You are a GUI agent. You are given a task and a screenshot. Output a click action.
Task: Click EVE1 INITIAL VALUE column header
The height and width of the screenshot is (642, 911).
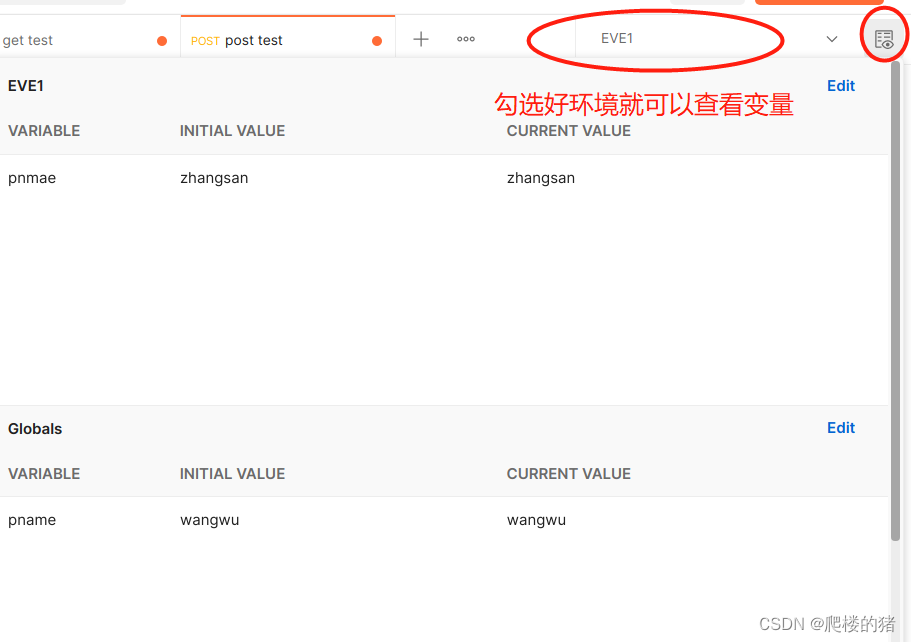click(x=232, y=131)
